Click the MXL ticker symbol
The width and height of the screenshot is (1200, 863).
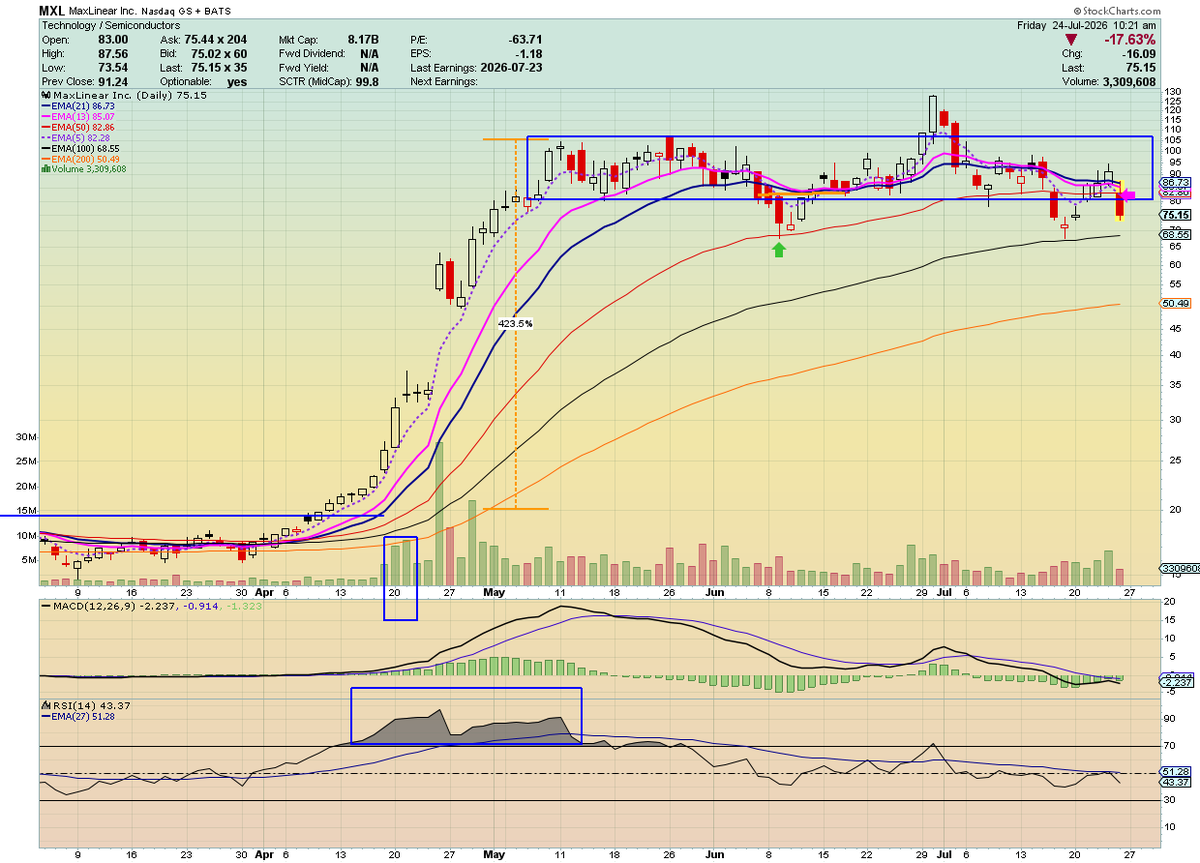(52, 9)
